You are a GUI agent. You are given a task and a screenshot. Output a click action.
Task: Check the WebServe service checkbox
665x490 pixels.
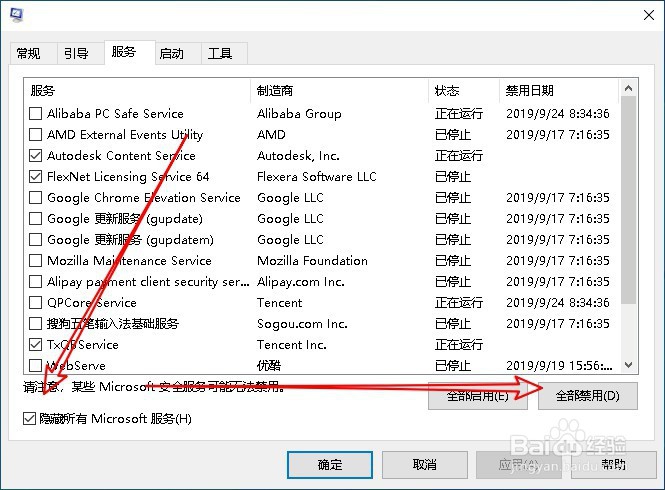(36, 365)
